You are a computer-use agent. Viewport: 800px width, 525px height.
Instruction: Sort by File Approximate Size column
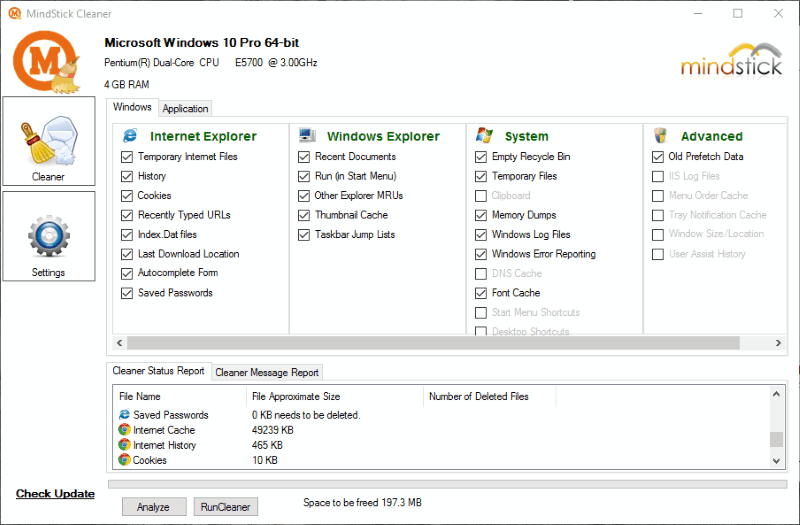click(x=335, y=396)
